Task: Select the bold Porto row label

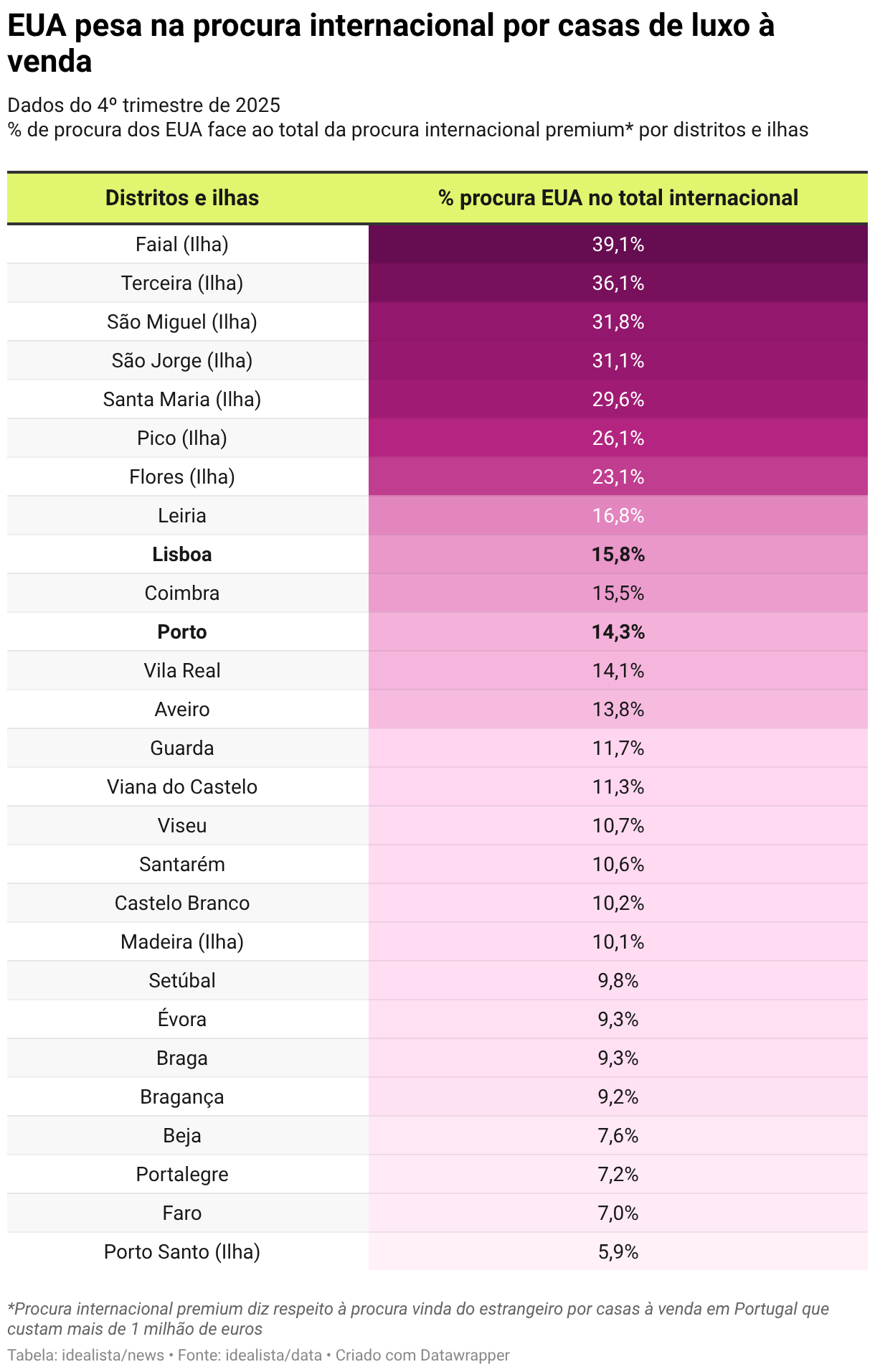Action: 182,632
